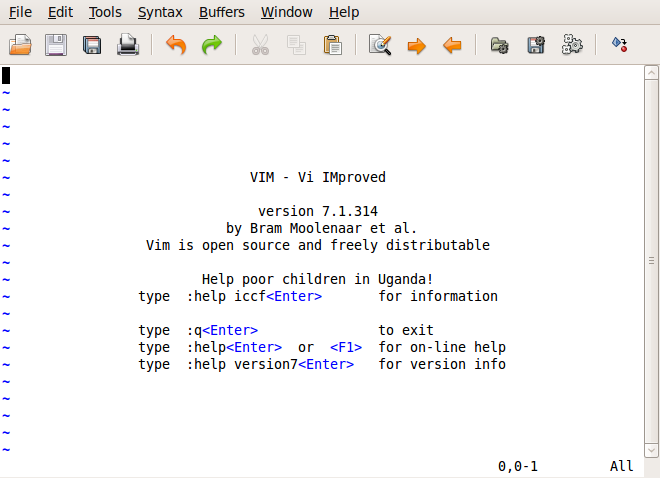Find previous with the left orange arrow
Screen dimensions: 660x478
point(452,45)
